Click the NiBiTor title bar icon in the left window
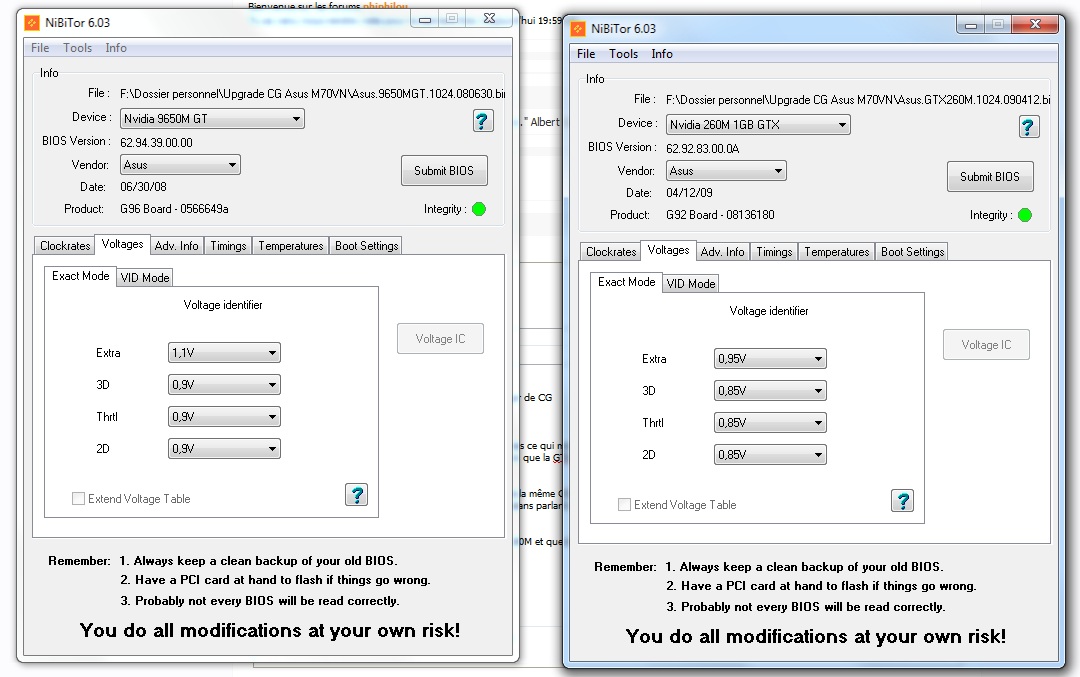Image resolution: width=1080 pixels, height=677 pixels. (32, 22)
